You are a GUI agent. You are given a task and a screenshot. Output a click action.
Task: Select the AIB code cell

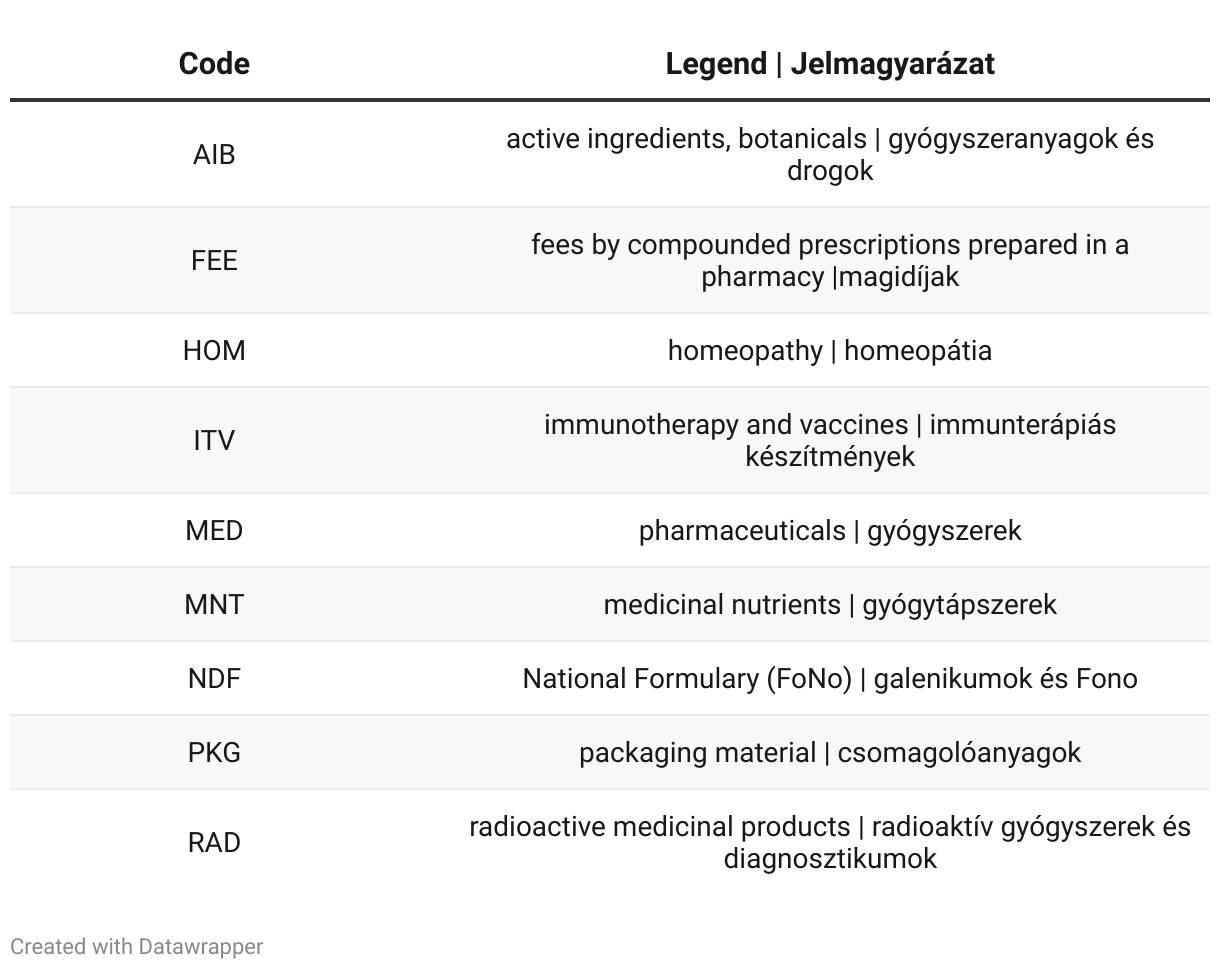[x=214, y=155]
